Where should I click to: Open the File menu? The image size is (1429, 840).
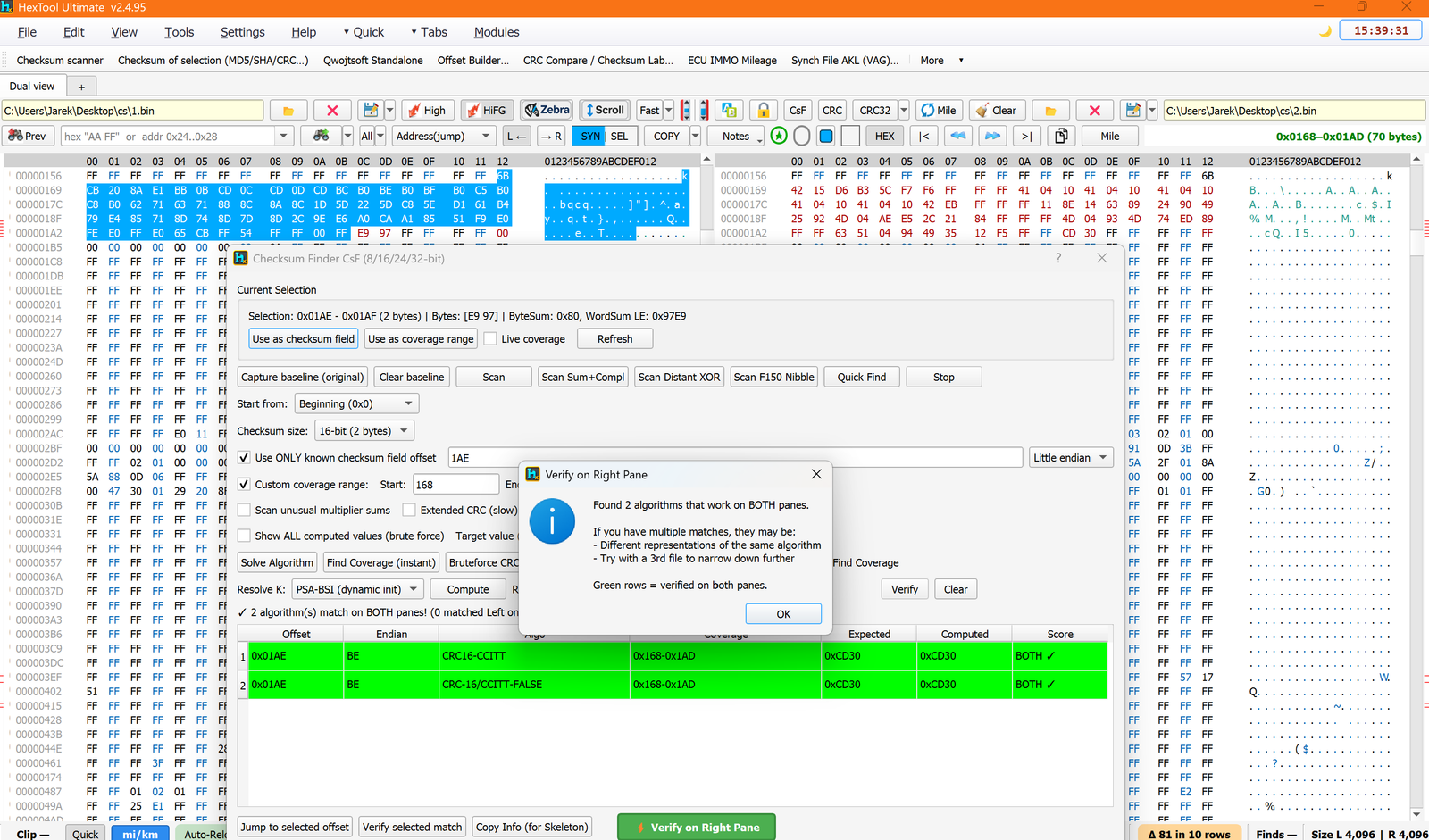click(27, 32)
